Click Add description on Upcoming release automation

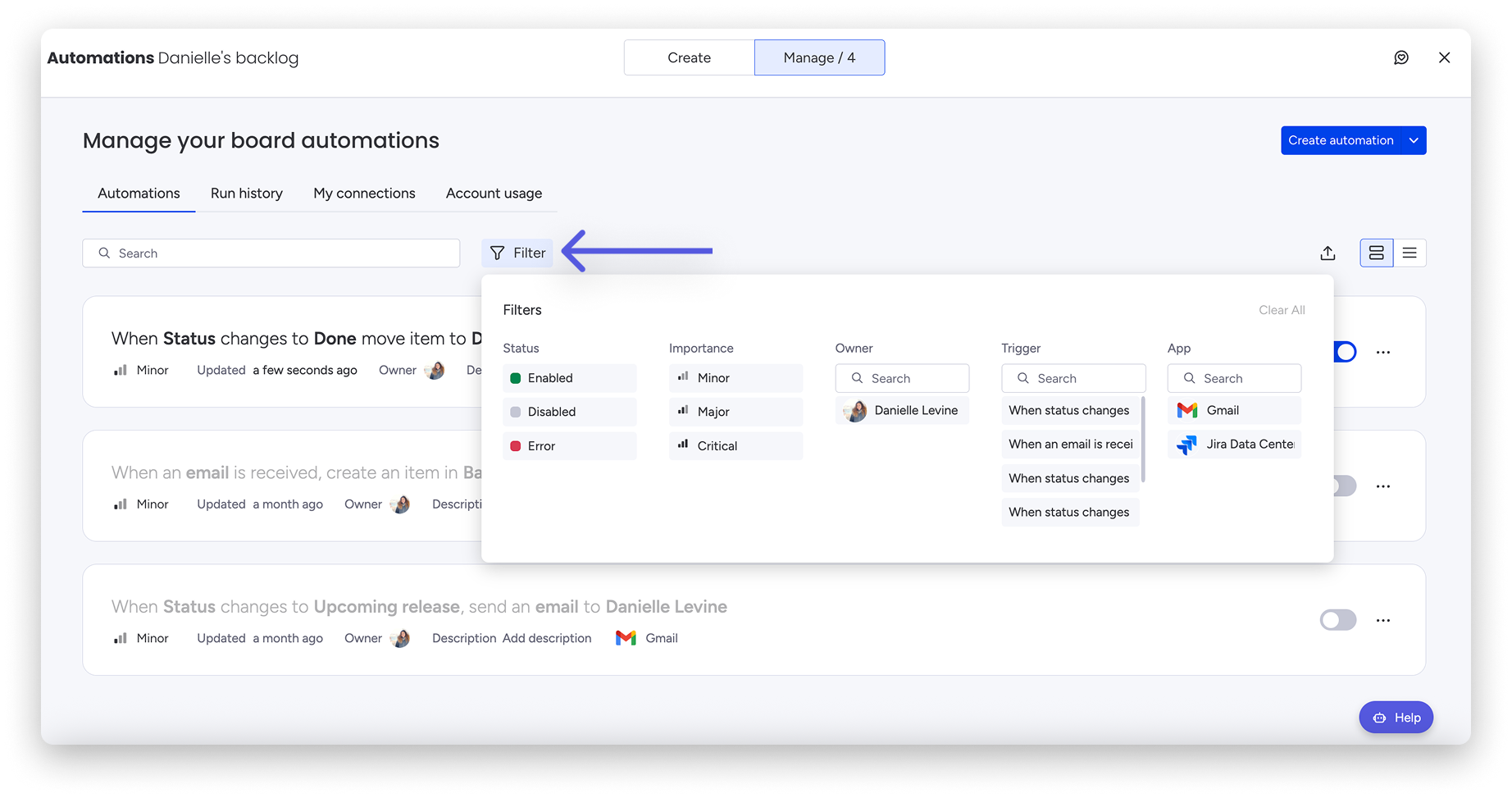[547, 638]
